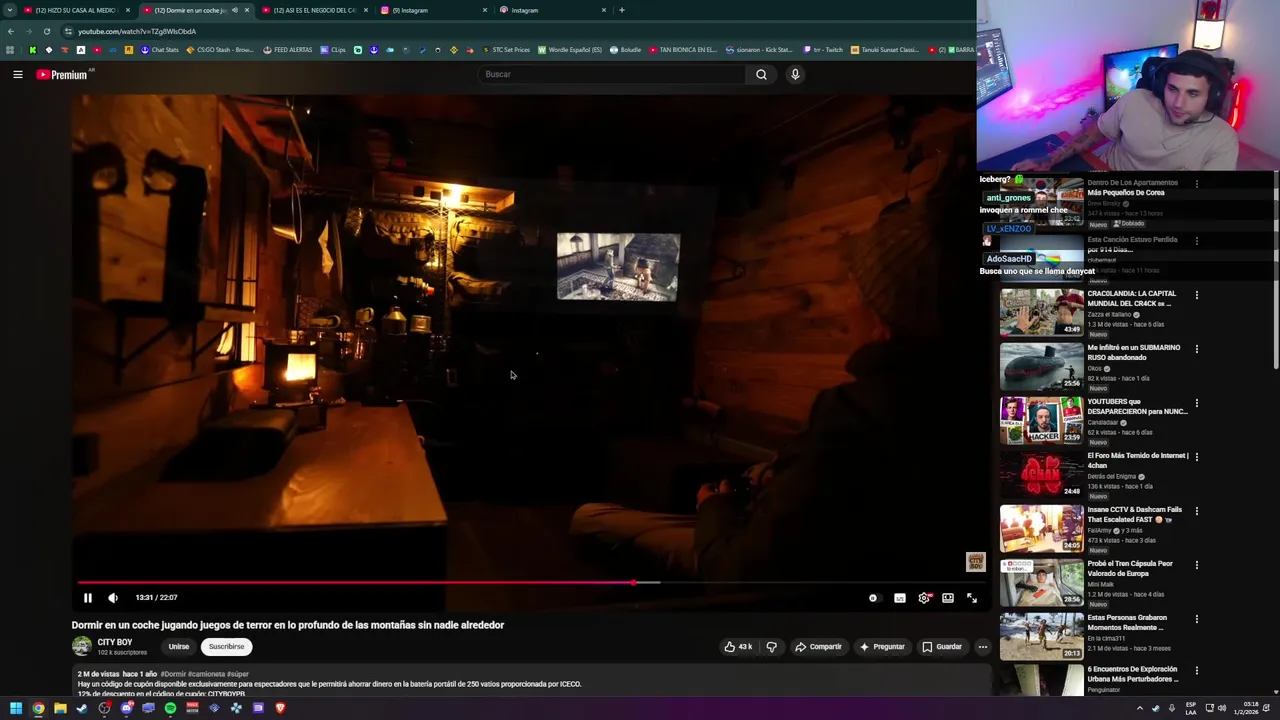Start voice search with the microphone icon

pyautogui.click(x=795, y=74)
